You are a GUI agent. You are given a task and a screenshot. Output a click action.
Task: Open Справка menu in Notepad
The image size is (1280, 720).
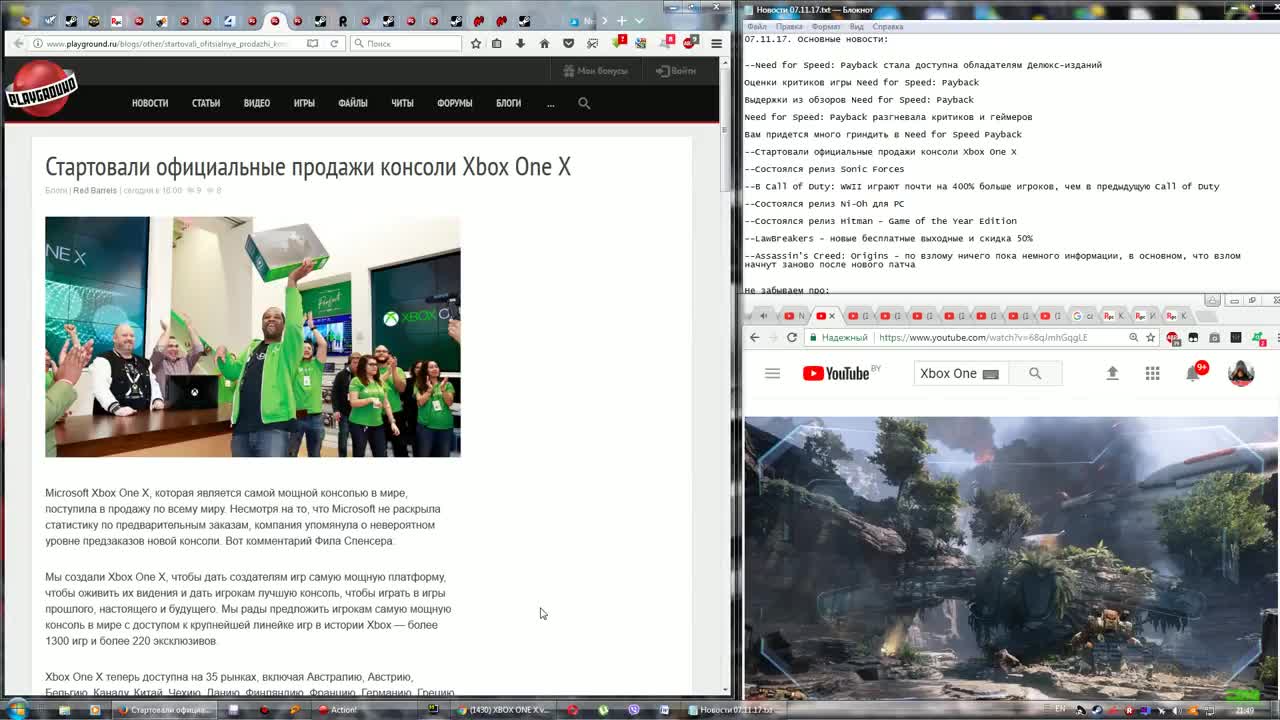[888, 27]
